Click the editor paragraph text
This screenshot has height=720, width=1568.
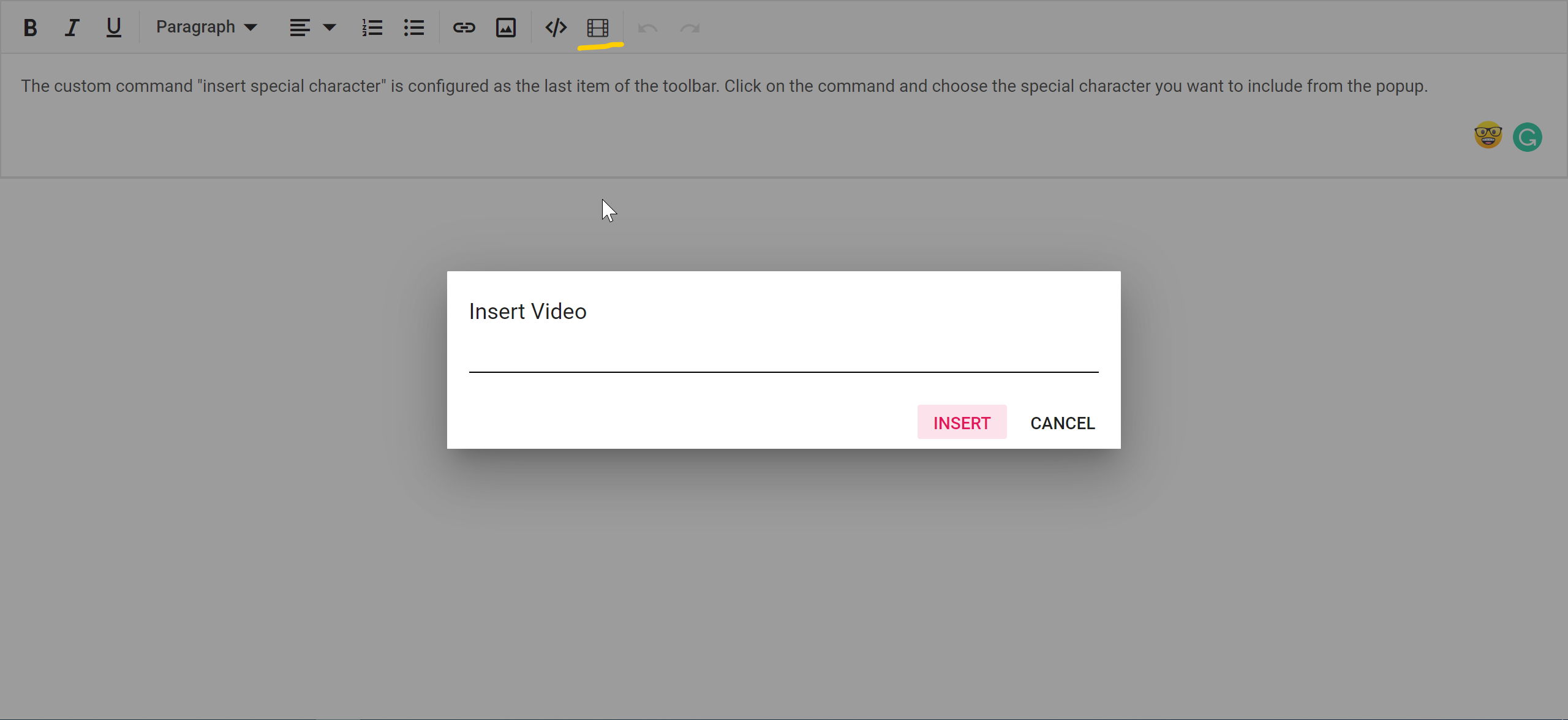(724, 86)
